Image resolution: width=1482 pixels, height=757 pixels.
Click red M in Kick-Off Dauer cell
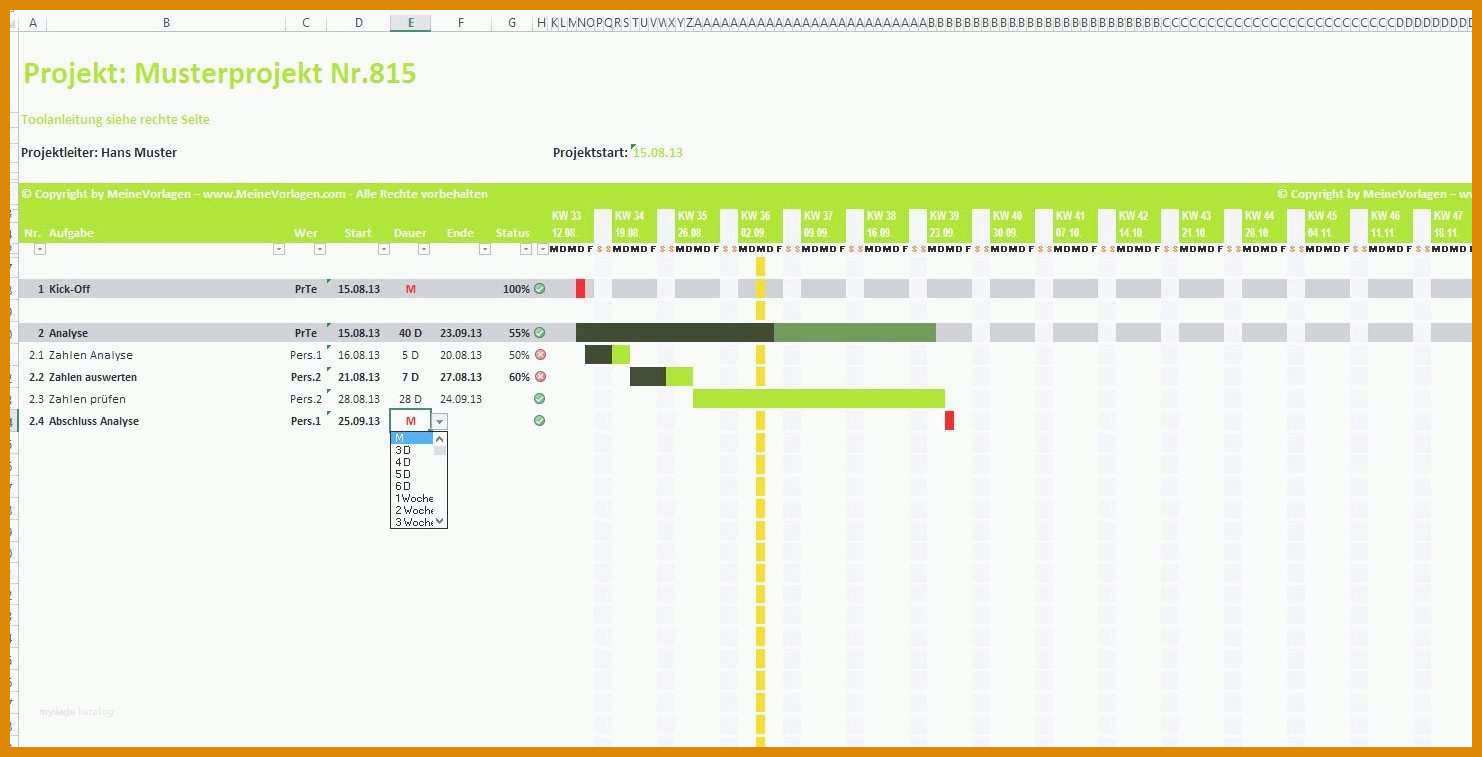(410, 289)
